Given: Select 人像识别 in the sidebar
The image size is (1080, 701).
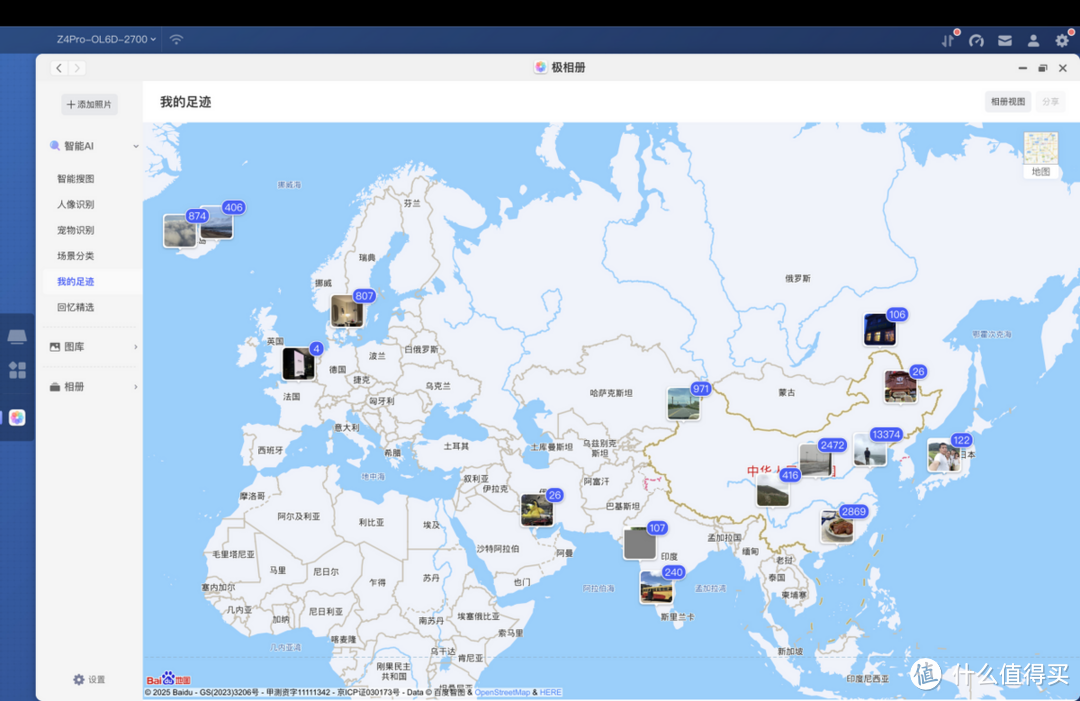Looking at the screenshot, I should click(75, 204).
